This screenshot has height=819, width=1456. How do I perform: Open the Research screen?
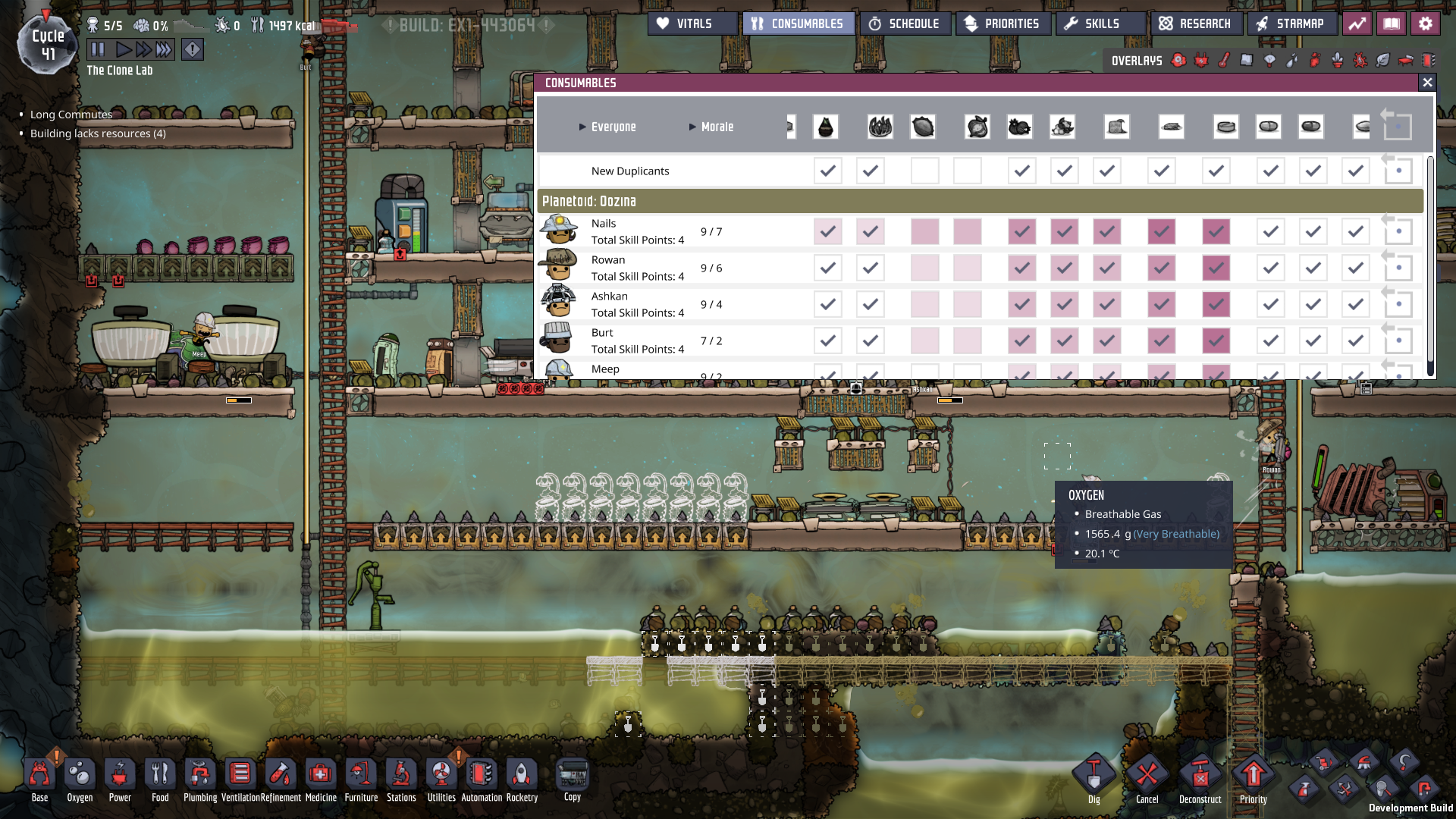[x=1197, y=24]
